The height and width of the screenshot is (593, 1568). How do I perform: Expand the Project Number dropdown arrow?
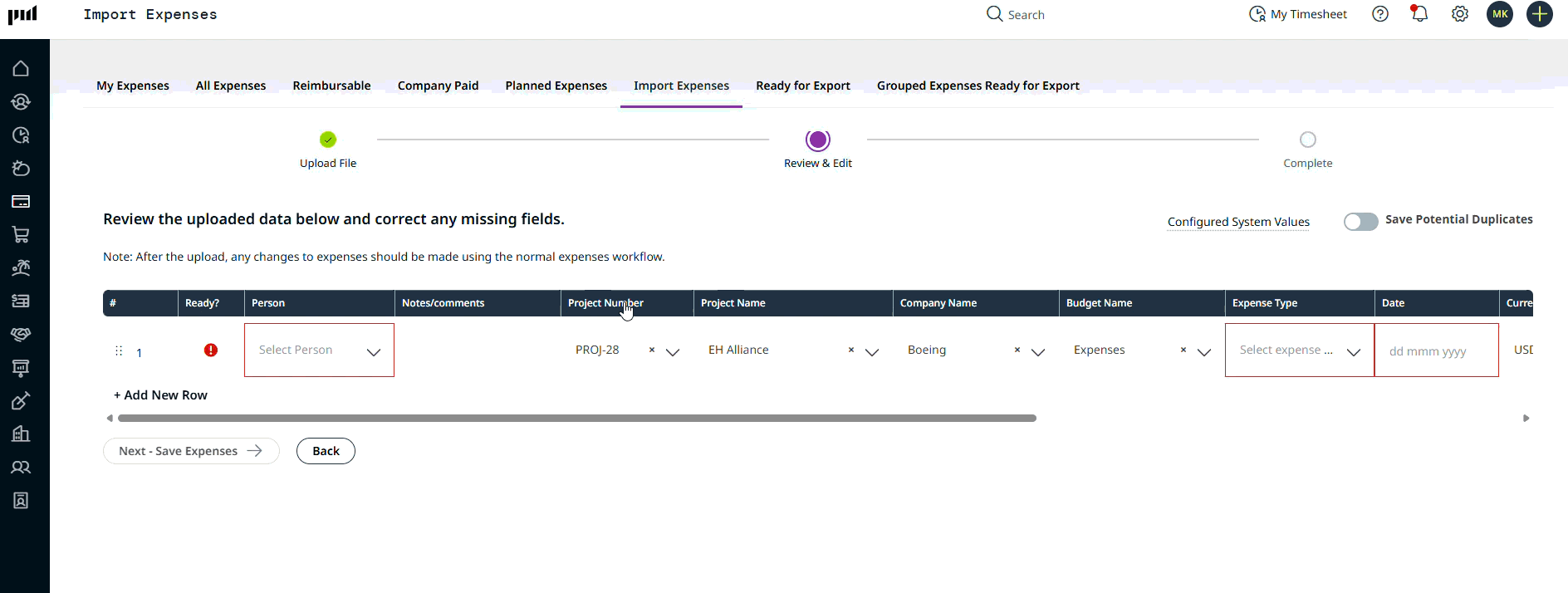click(x=673, y=352)
